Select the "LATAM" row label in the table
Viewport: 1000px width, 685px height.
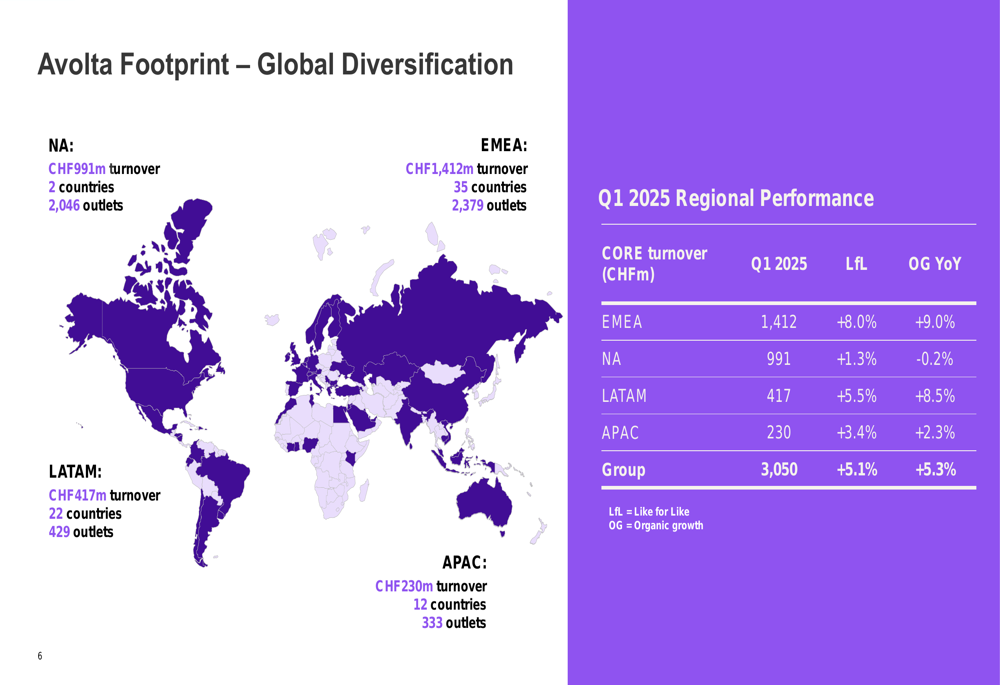624,396
